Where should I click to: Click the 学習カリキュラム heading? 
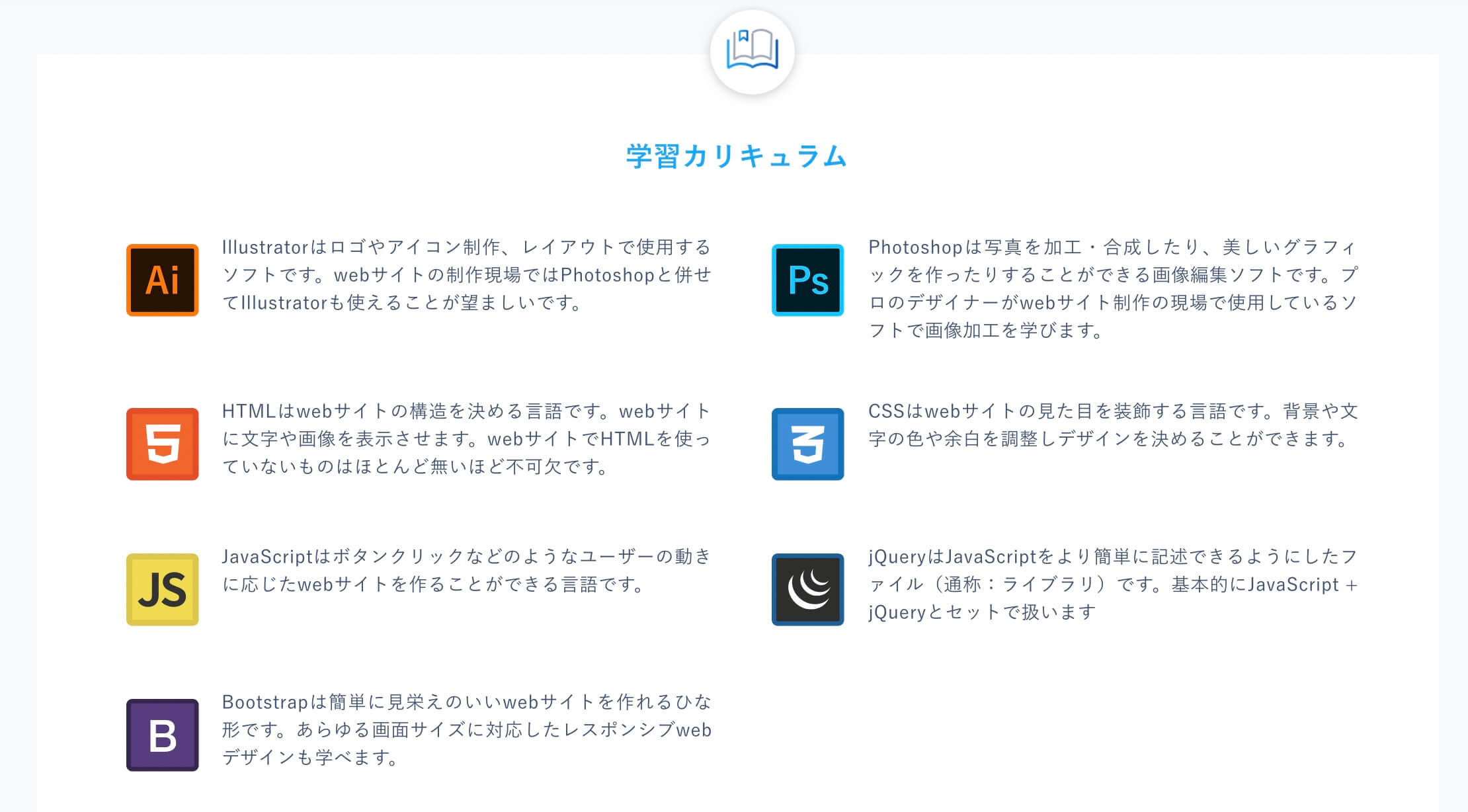(x=736, y=156)
